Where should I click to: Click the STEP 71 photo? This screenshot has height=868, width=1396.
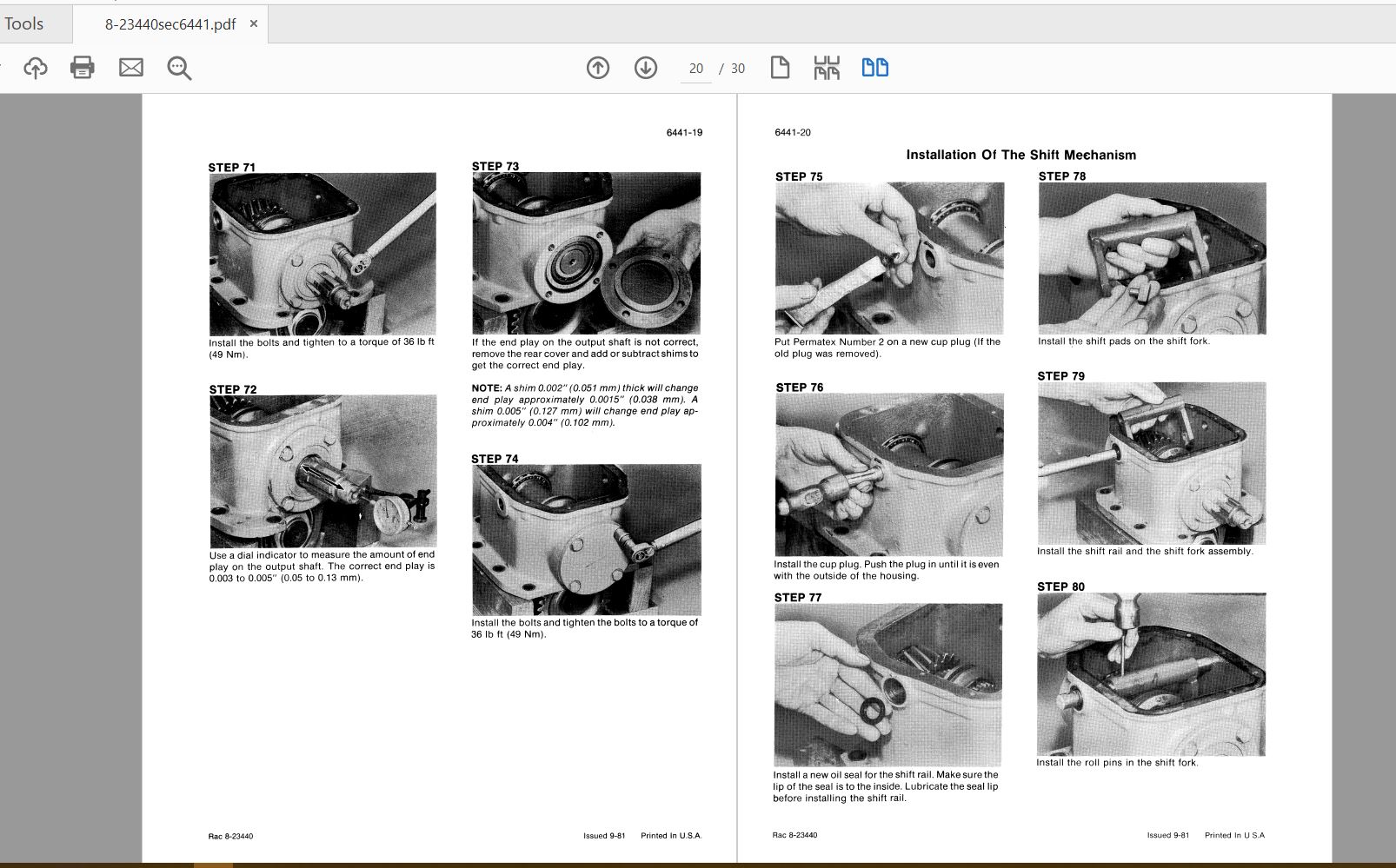point(322,254)
